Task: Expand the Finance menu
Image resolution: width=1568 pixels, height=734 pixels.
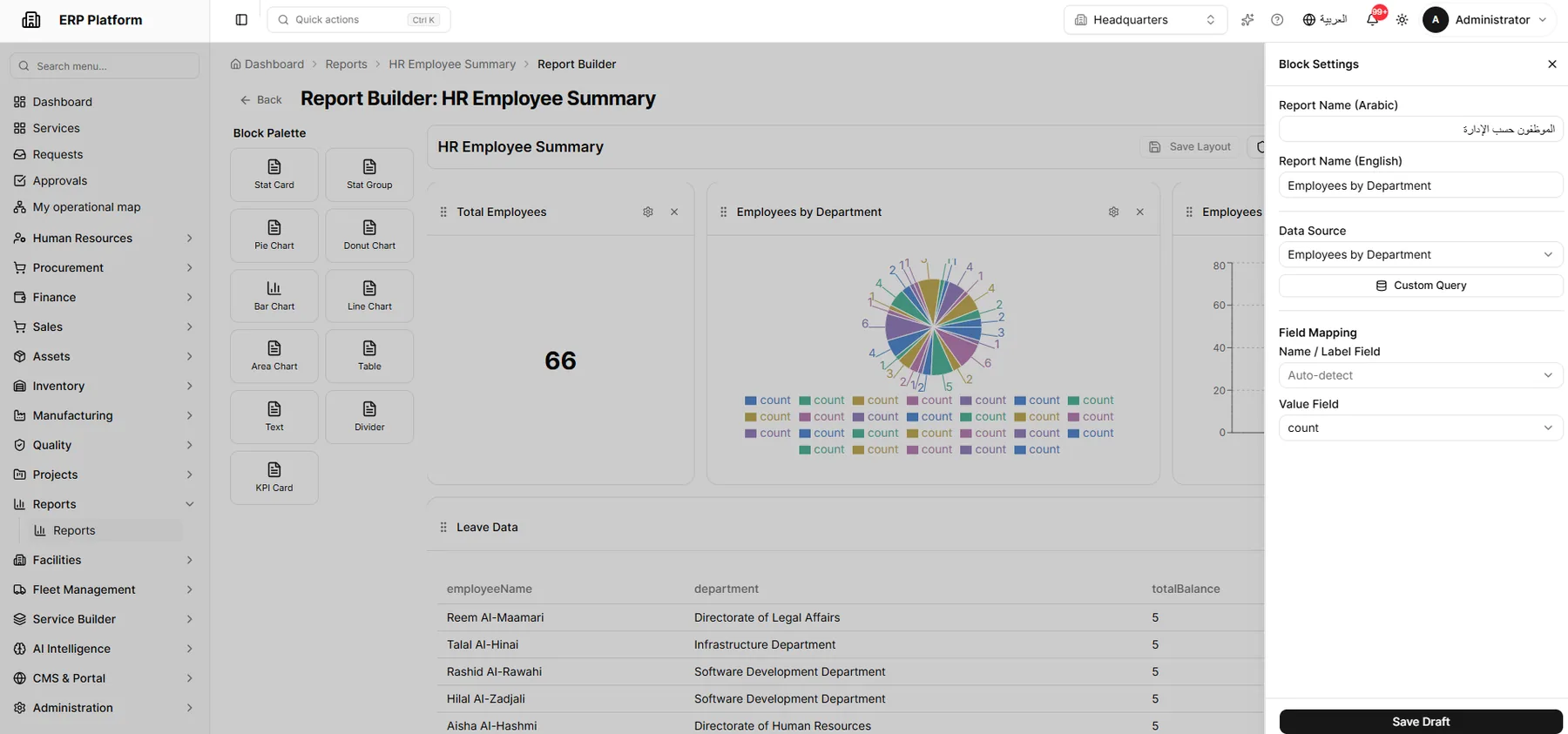Action: (x=105, y=297)
